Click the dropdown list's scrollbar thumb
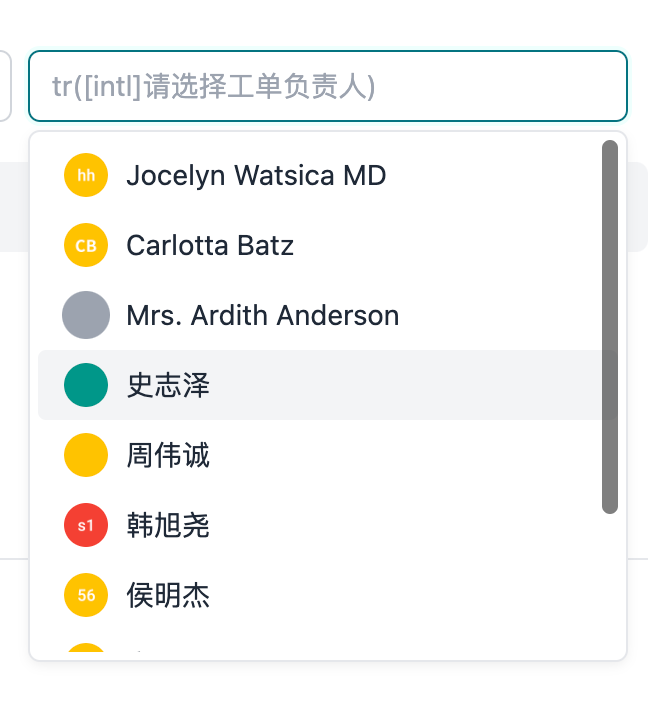This screenshot has width=666, height=710. click(x=610, y=326)
